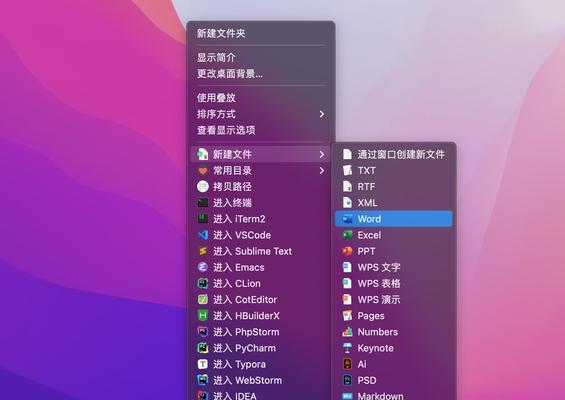Click the PSD Photoshop icon
This screenshot has width=565, height=400.
347,380
